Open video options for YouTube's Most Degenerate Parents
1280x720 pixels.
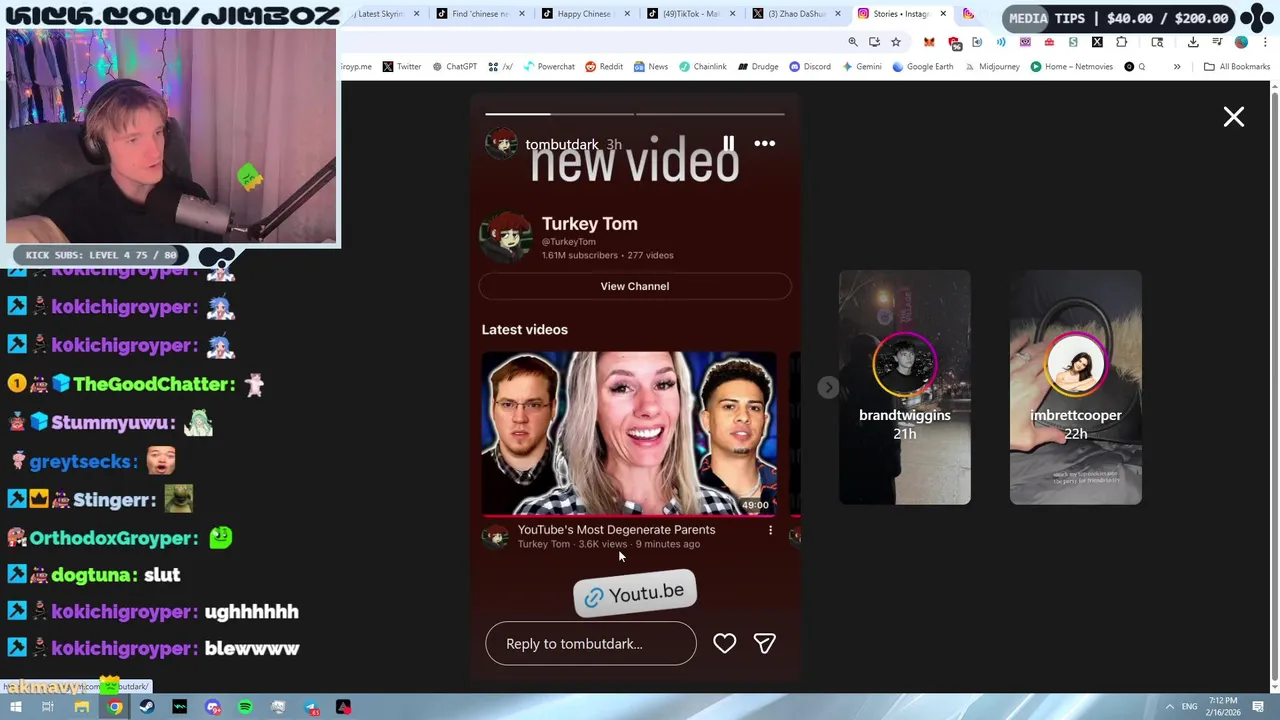click(770, 530)
